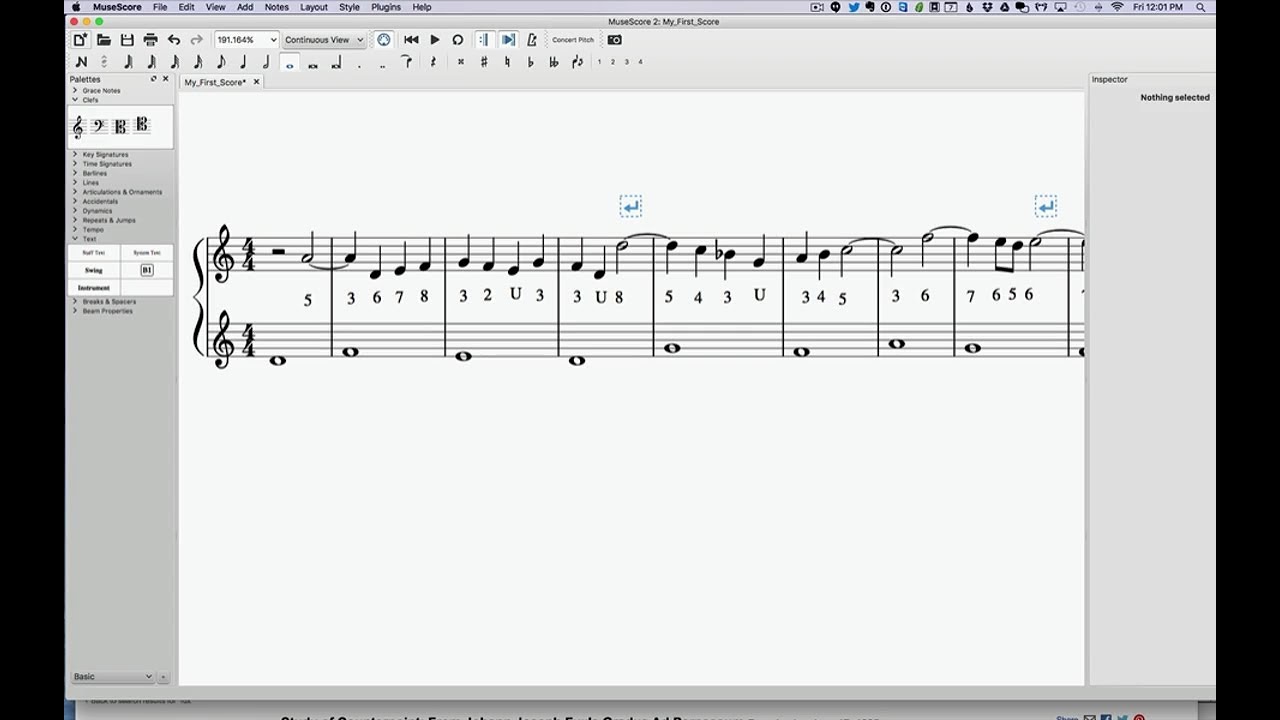Open the Layout menu
The height and width of the screenshot is (720, 1280).
tap(314, 7)
